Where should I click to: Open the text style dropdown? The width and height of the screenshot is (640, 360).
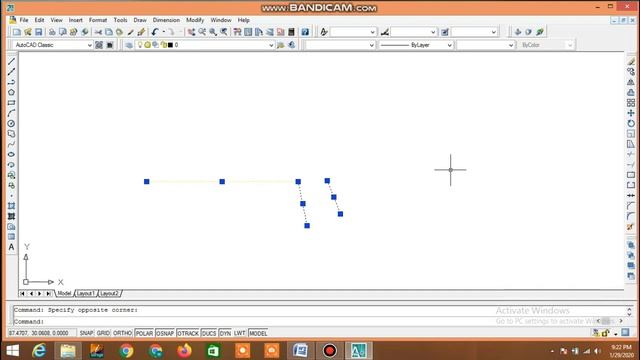pyautogui.click(x=353, y=32)
